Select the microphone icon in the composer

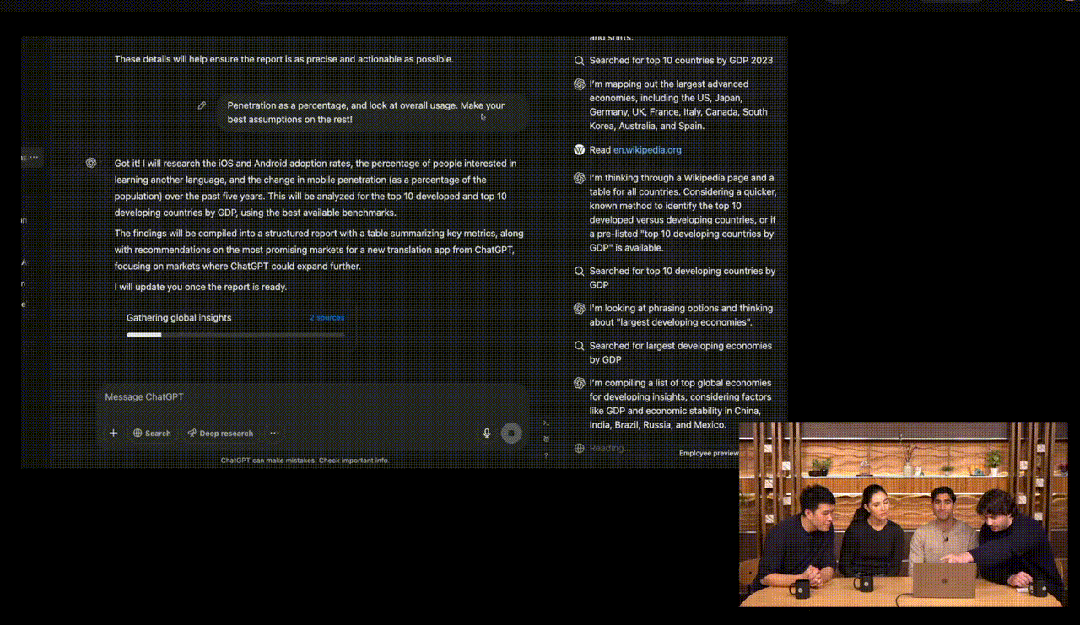tap(486, 433)
